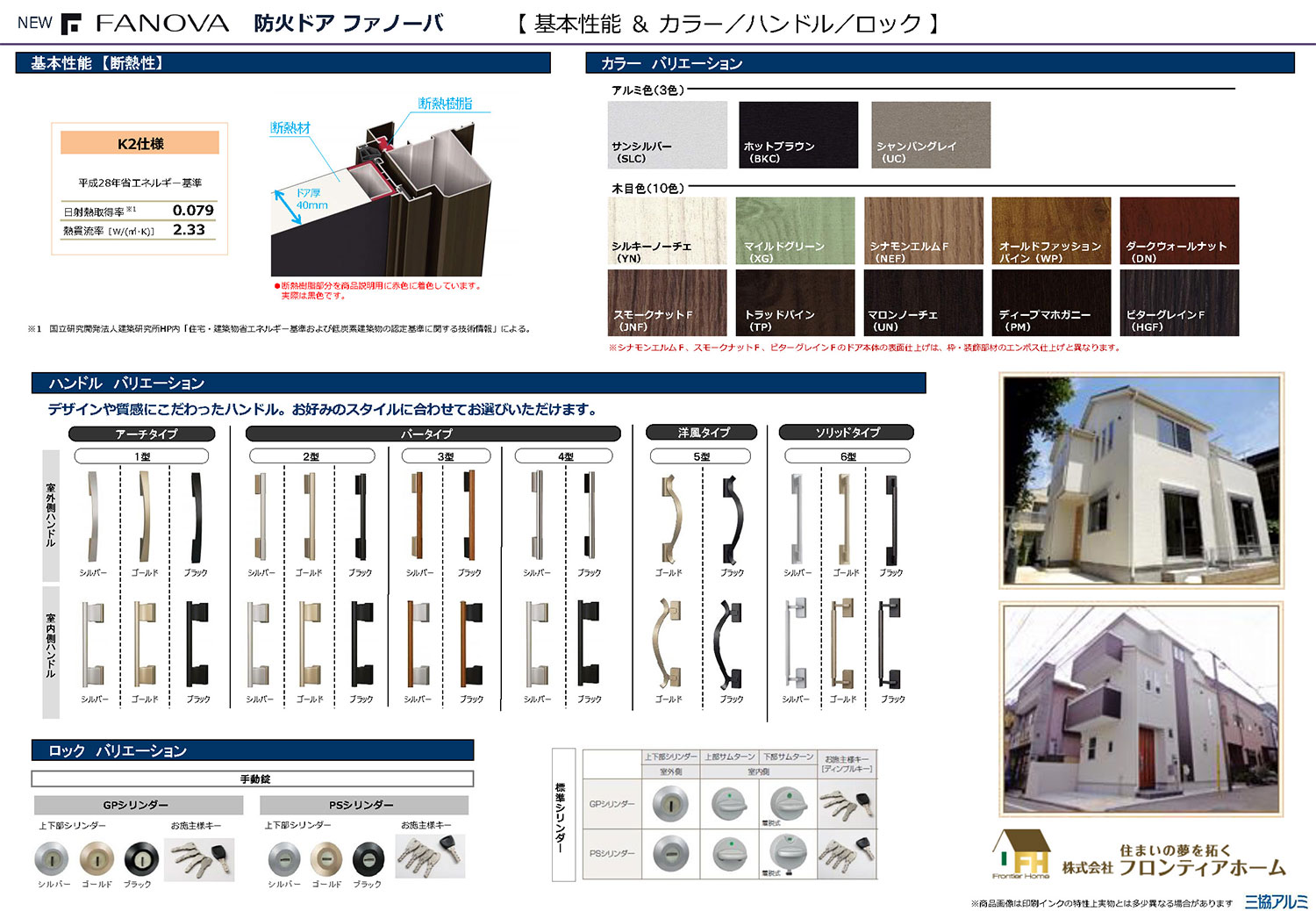The height and width of the screenshot is (911, 1316).
Task: Click the ロック バリエーション section header
Action: (253, 750)
